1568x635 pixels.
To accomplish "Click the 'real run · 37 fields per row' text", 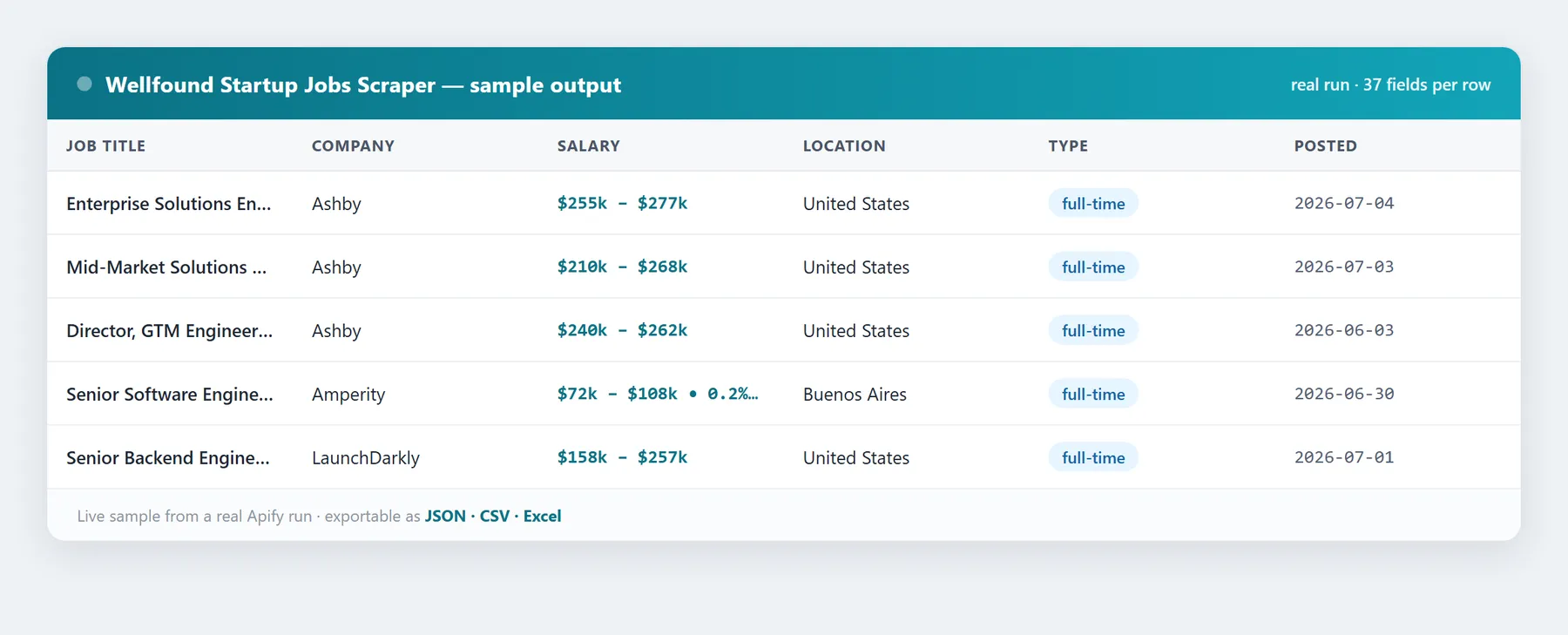I will tap(1390, 84).
